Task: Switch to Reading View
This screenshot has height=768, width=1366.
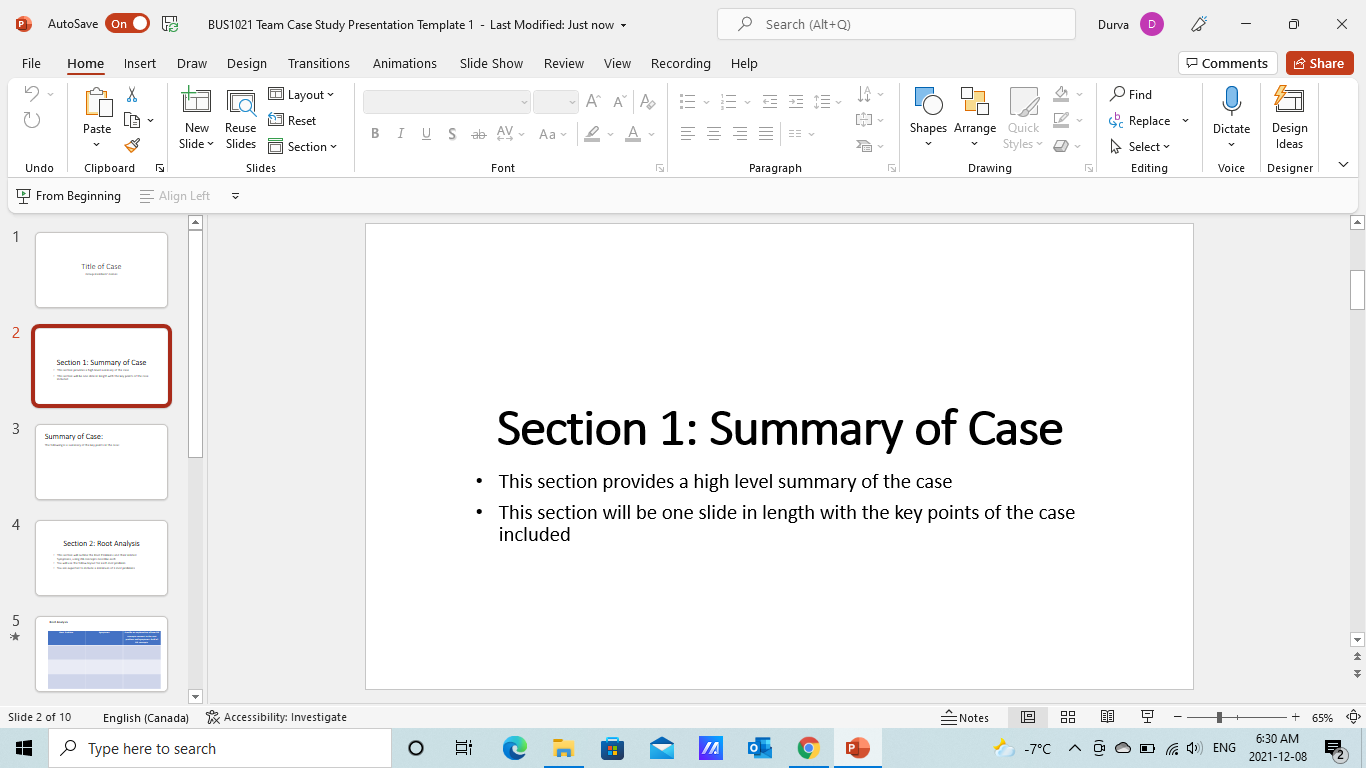Action: click(1108, 717)
